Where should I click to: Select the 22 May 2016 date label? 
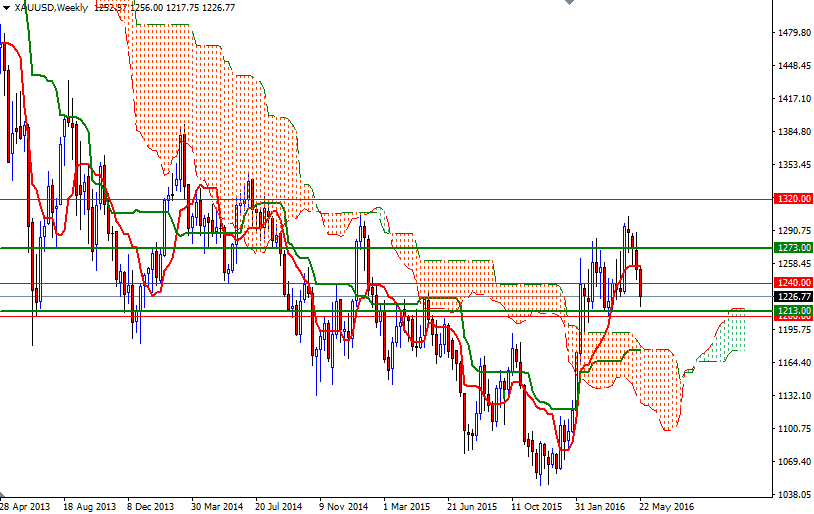pyautogui.click(x=668, y=507)
